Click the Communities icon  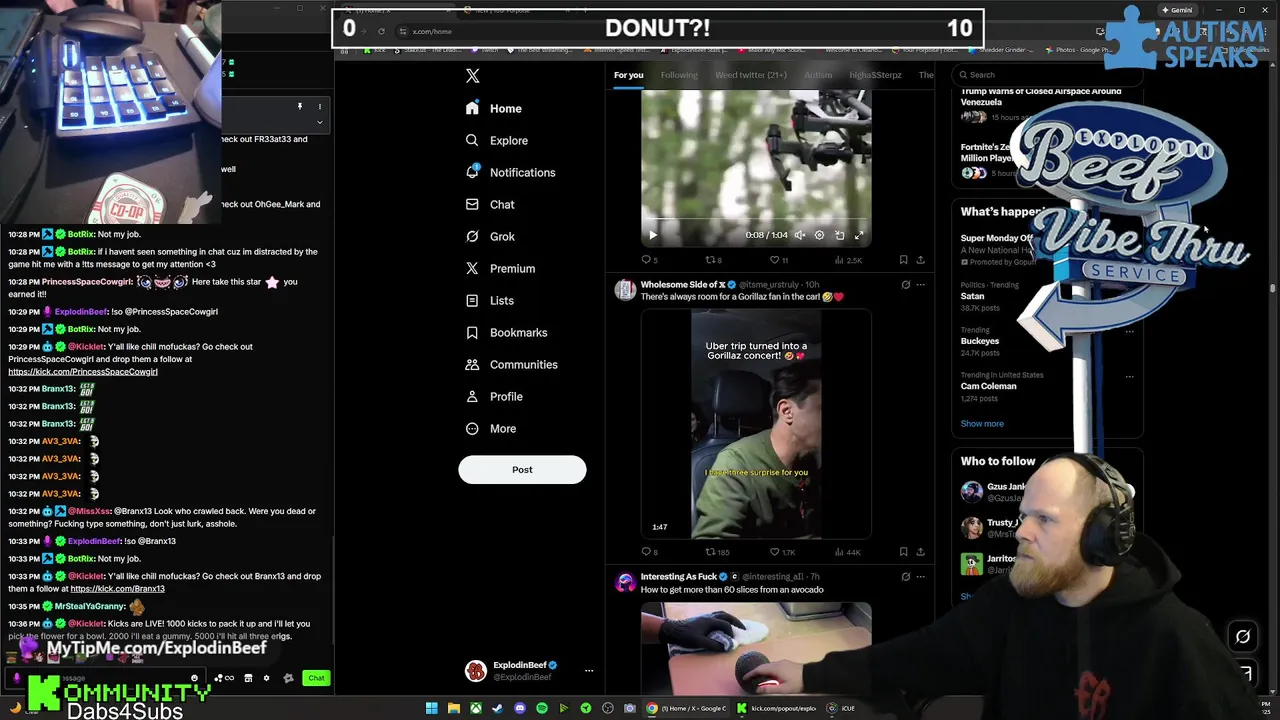472,364
